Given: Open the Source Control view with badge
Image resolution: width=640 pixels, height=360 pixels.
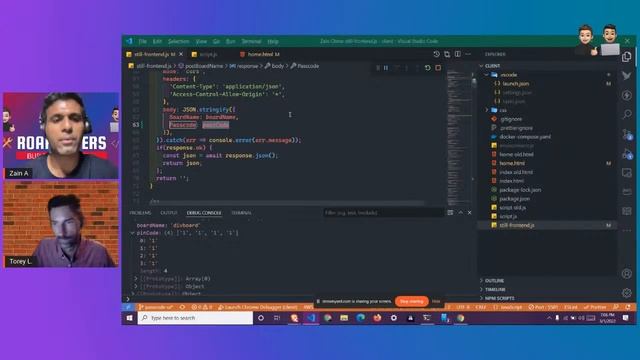Looking at the screenshot, I should point(627,134).
